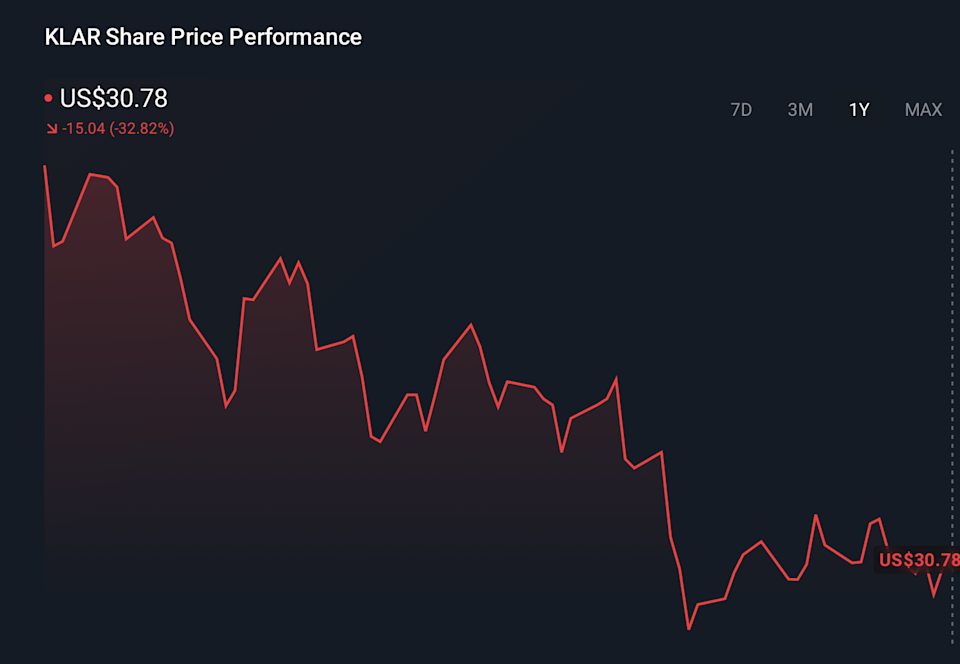Switch to the 7D time range
This screenshot has height=664, width=960.
click(741, 110)
